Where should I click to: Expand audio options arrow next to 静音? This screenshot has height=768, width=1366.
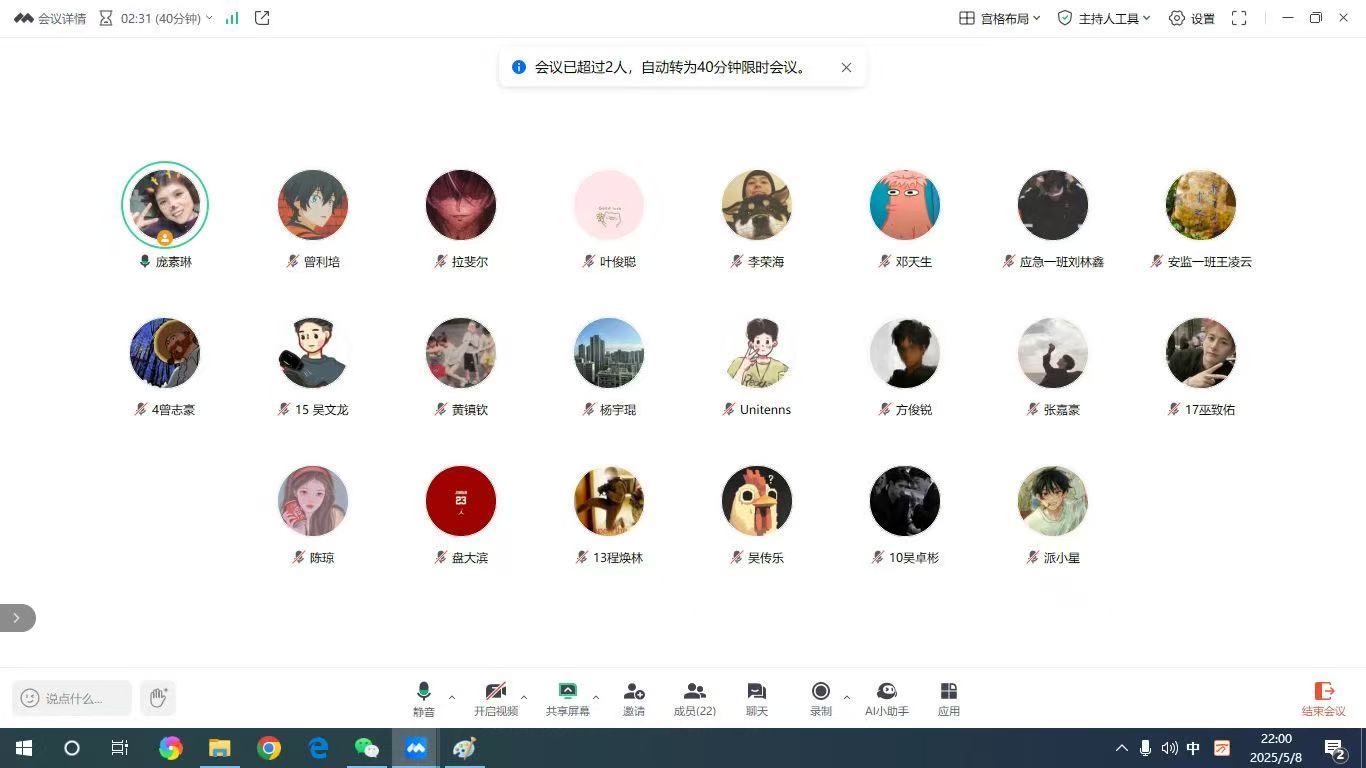click(x=452, y=697)
